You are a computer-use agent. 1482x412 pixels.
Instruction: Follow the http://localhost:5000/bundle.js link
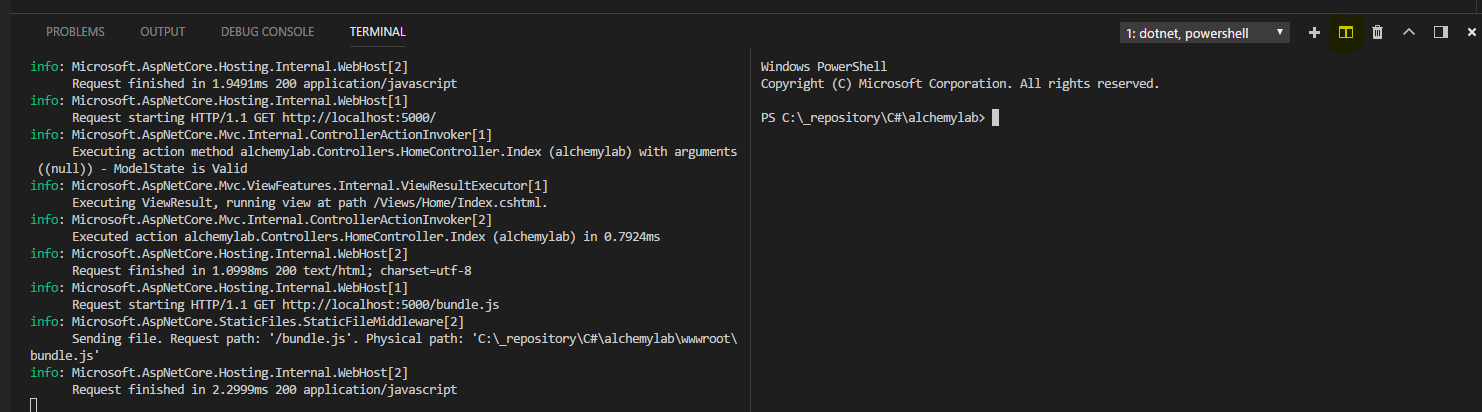(x=384, y=304)
